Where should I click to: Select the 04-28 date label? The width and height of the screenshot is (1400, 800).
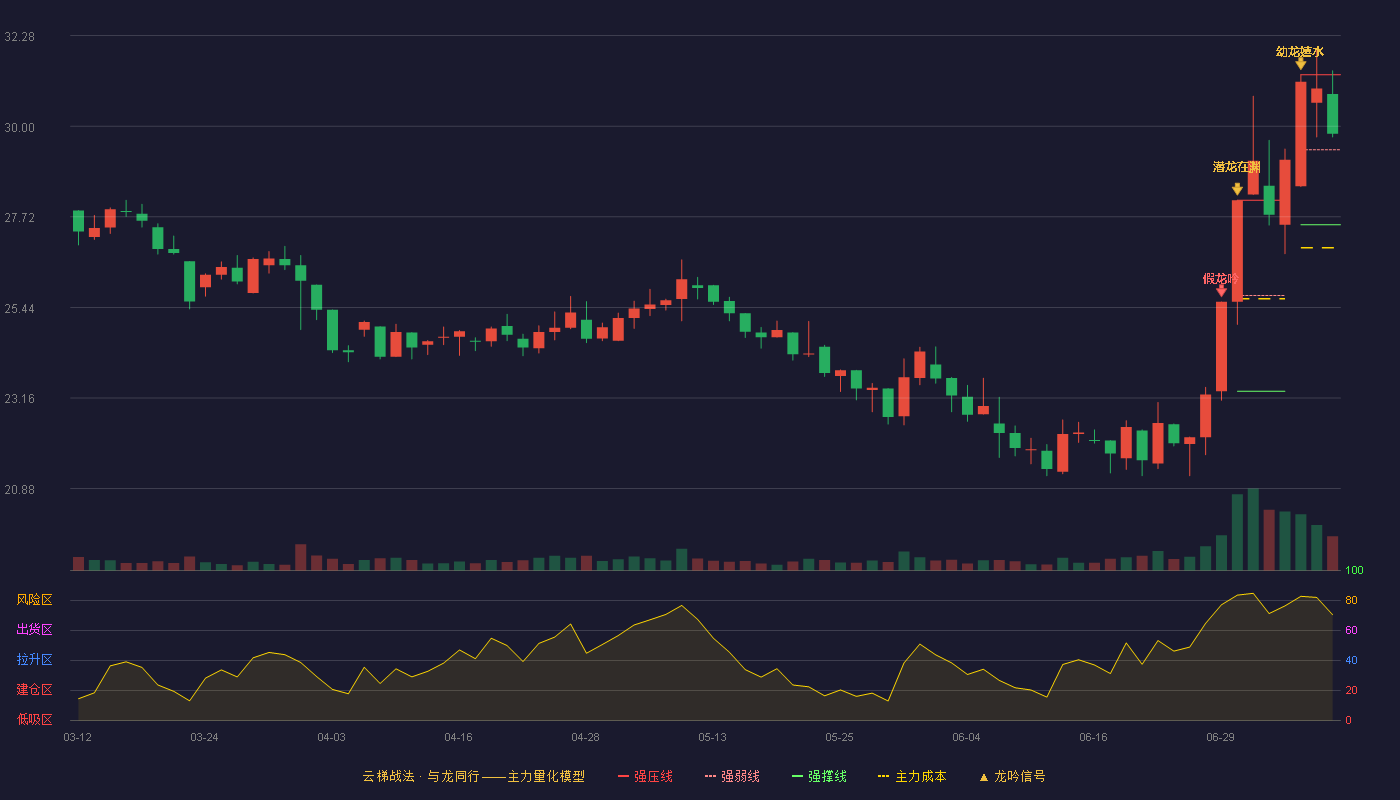[585, 737]
